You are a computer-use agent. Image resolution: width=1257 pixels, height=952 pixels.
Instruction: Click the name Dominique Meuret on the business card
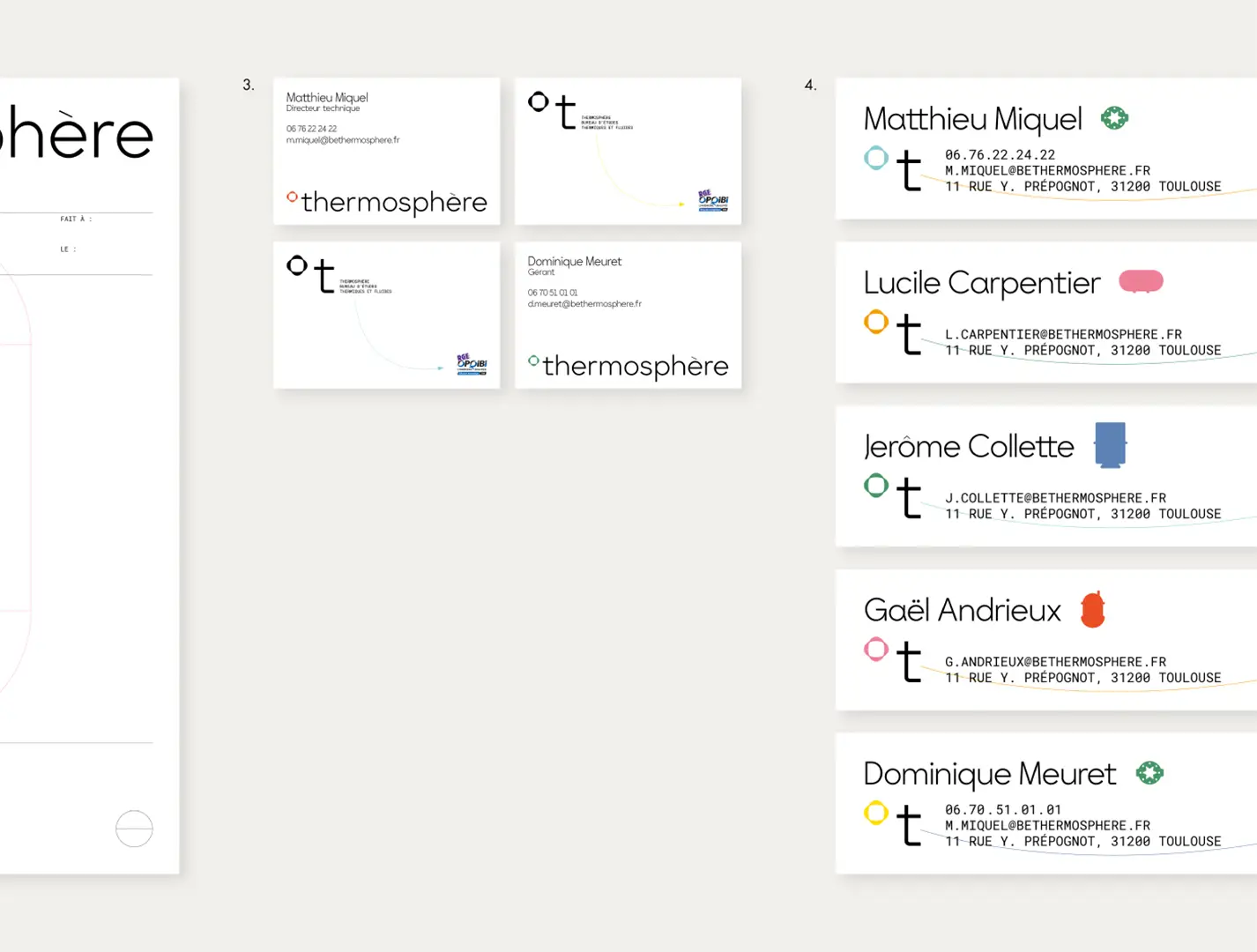pyautogui.click(x=575, y=261)
